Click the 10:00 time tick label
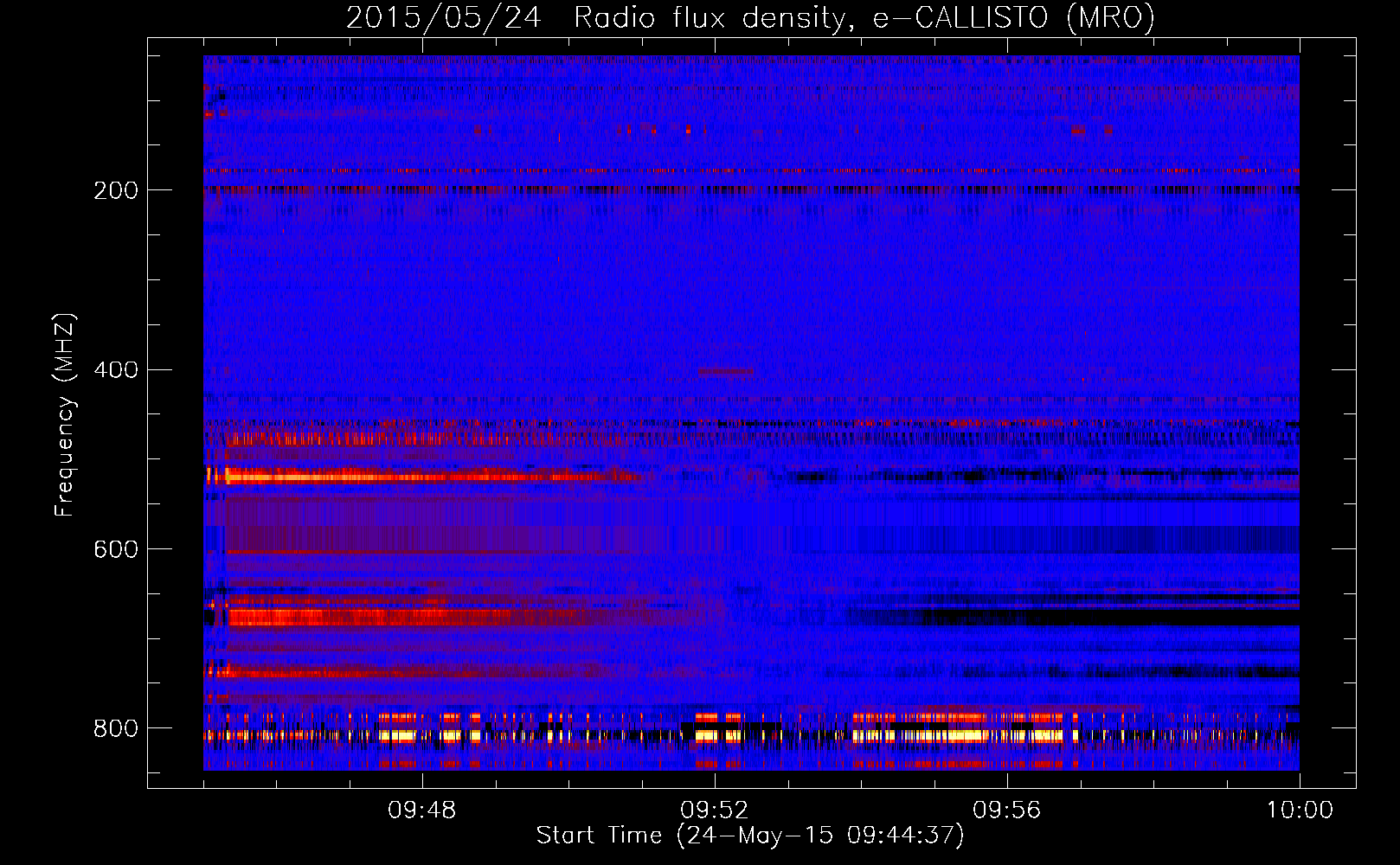Image resolution: width=1400 pixels, height=865 pixels. click(1300, 811)
